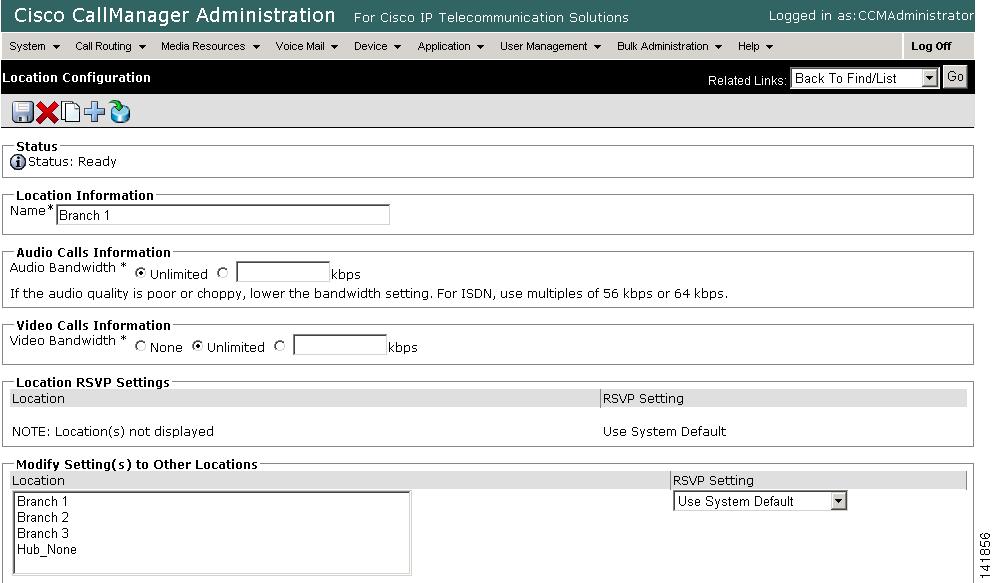Viewport: 993px width, 583px height.
Task: Click the NOTE: Location(s) not displayed text
Action: tap(113, 432)
